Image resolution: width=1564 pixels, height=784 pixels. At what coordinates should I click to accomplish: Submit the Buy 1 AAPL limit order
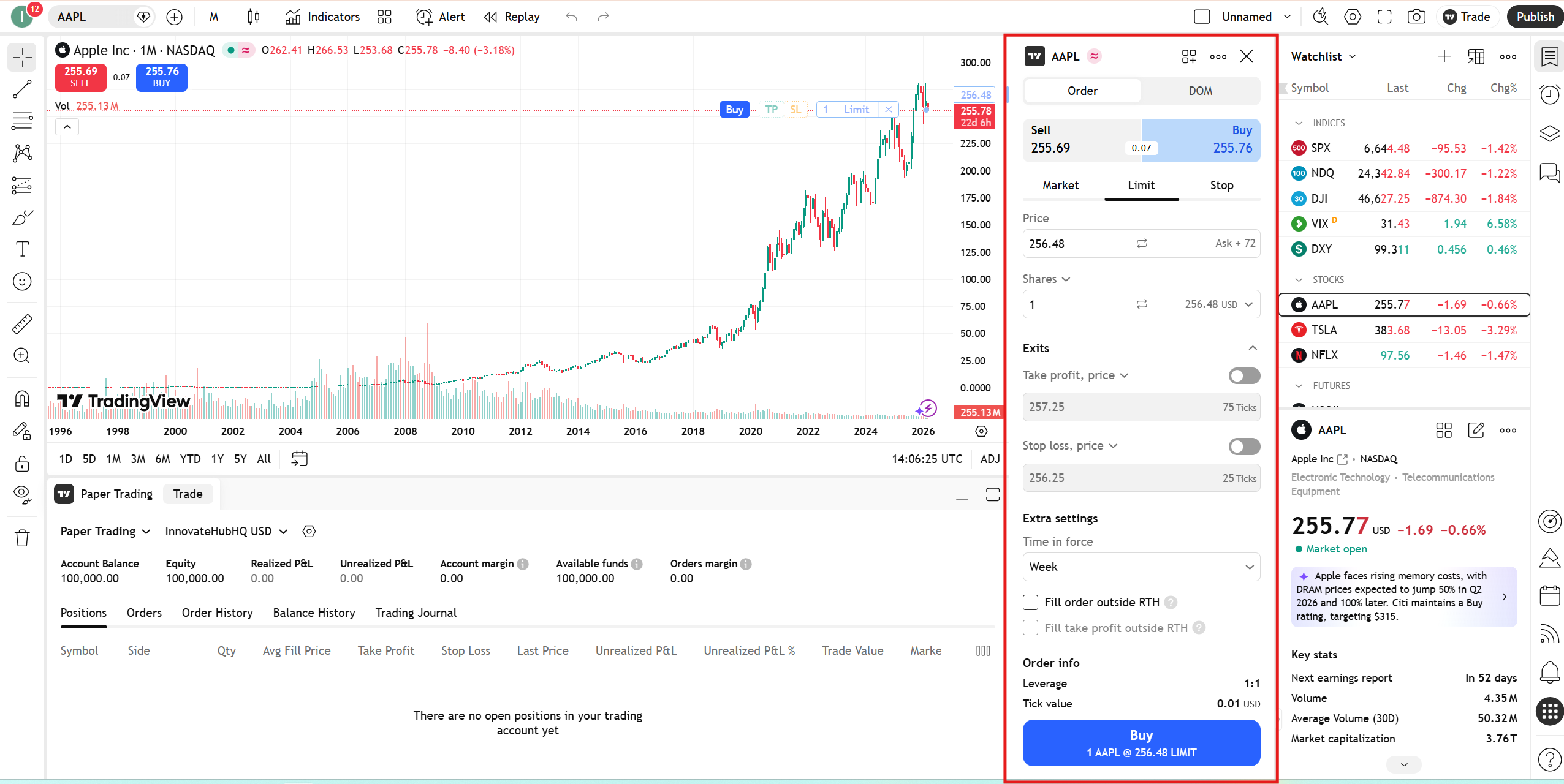coord(1141,743)
